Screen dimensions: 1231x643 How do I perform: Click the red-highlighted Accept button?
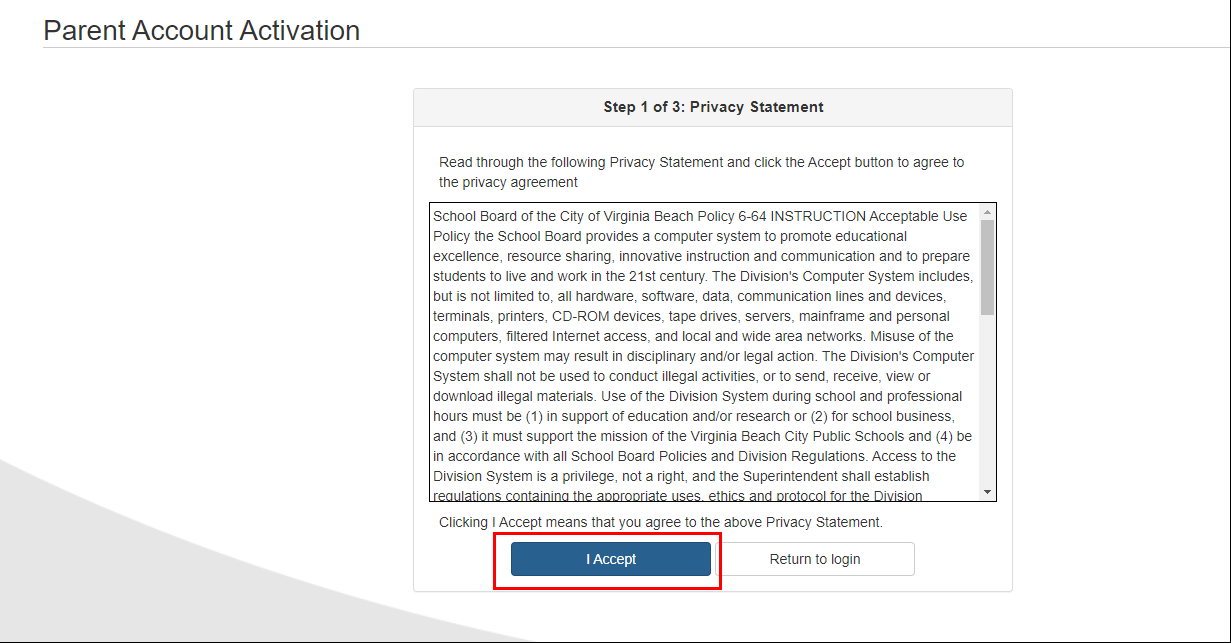click(x=609, y=559)
